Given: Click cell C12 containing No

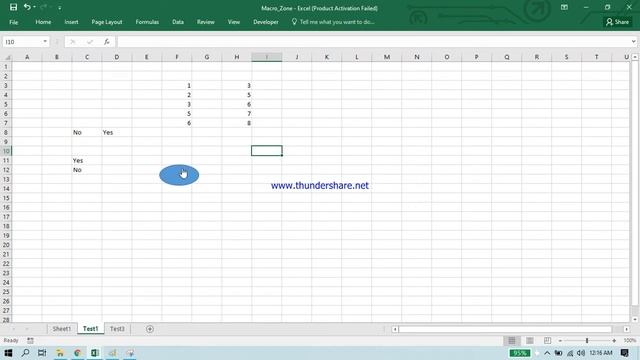Looking at the screenshot, I should click(87, 170).
